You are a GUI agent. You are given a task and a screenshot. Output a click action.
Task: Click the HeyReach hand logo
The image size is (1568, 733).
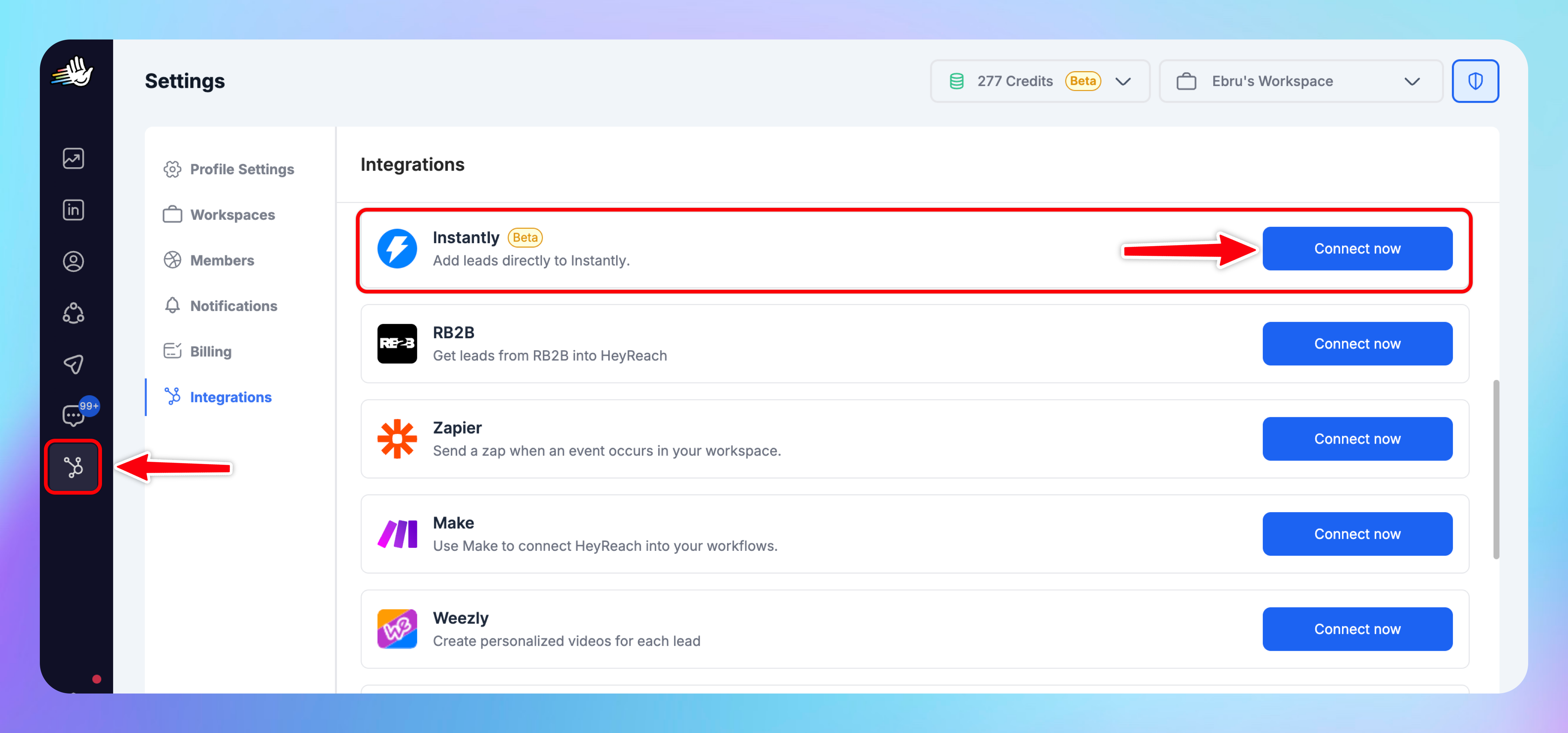pos(73,72)
